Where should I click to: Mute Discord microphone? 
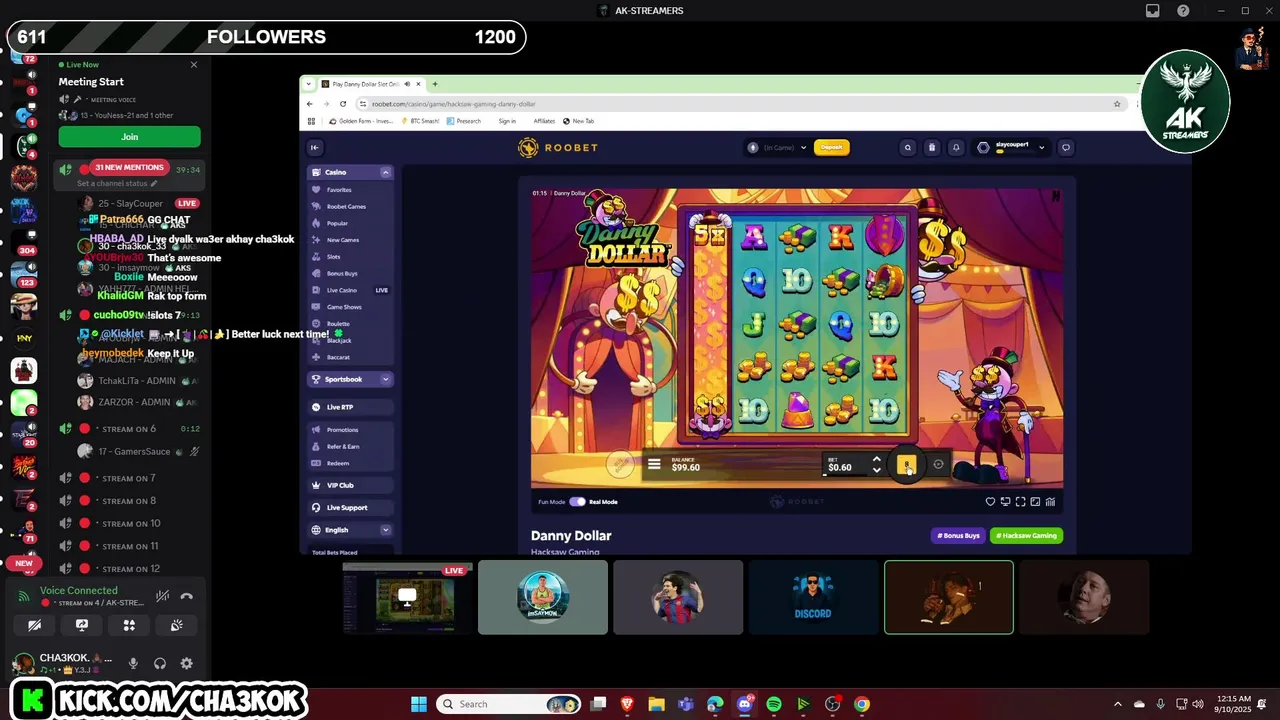(x=133, y=663)
